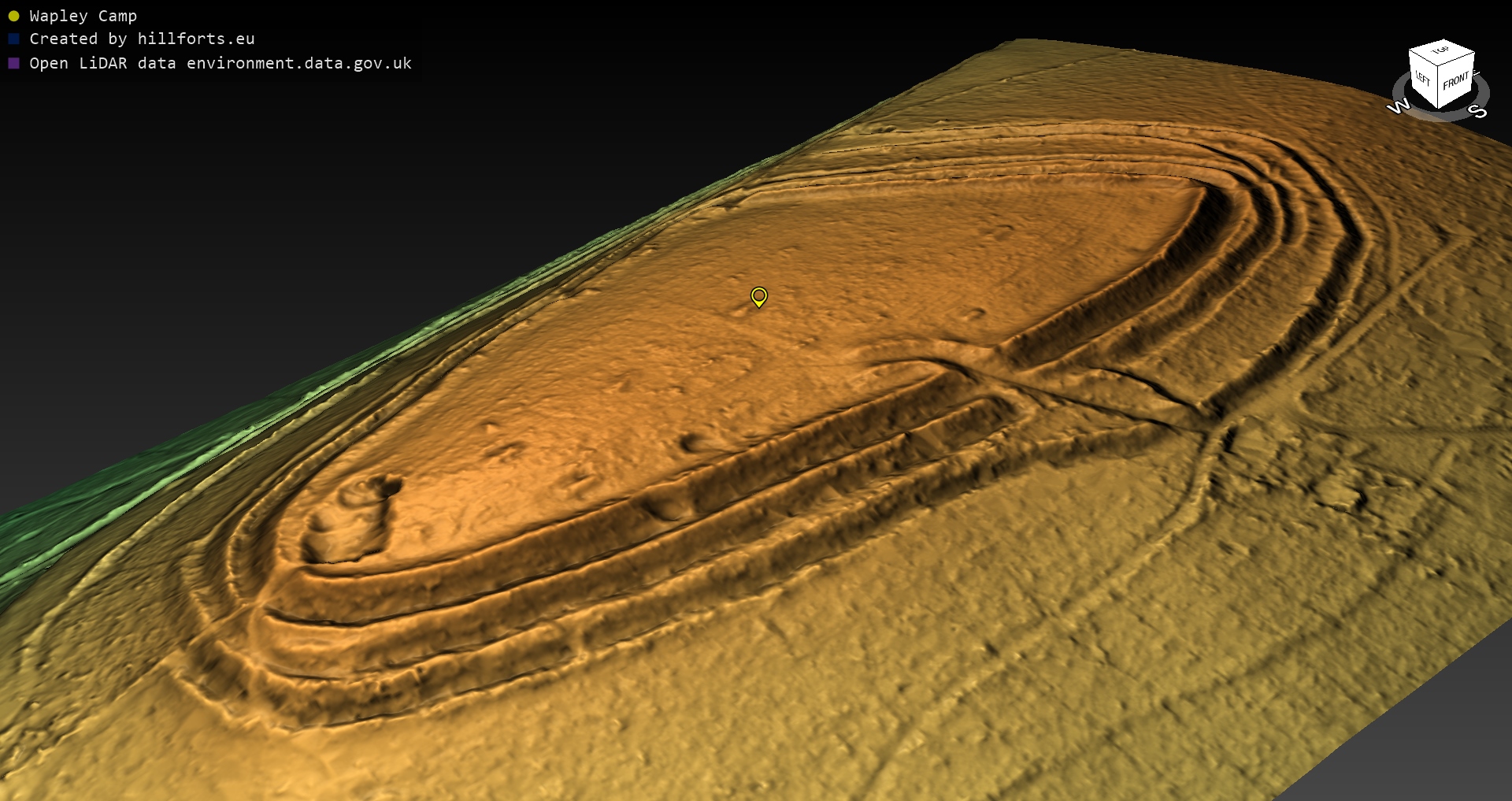The image size is (1512, 801).
Task: Select the Wapley Camp legend label
Action: [83, 16]
